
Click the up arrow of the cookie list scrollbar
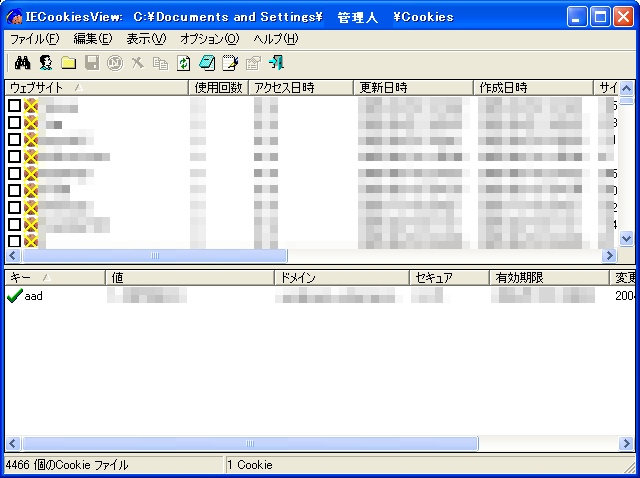coord(626,88)
